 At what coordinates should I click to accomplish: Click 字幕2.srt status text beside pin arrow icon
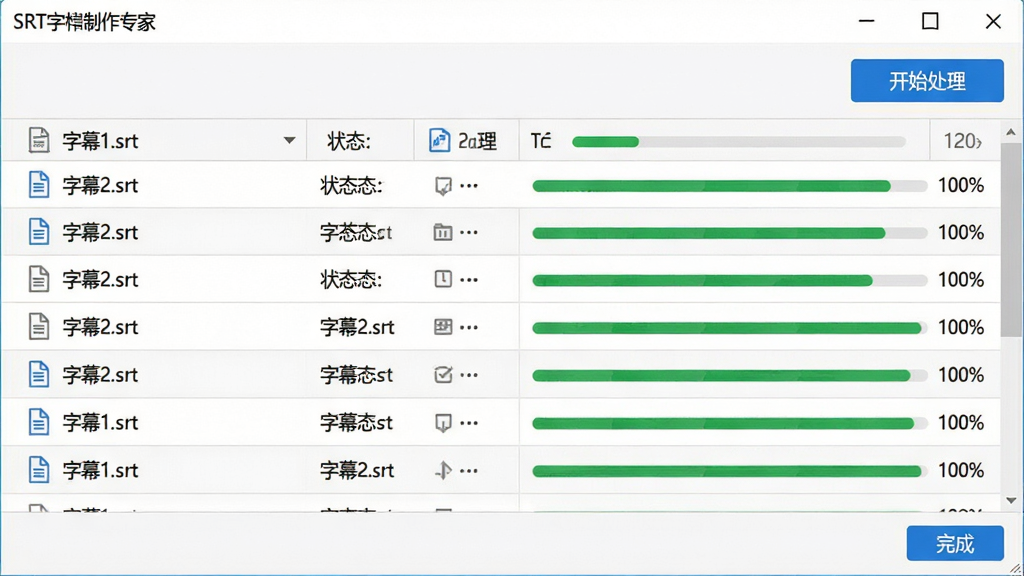[357, 471]
